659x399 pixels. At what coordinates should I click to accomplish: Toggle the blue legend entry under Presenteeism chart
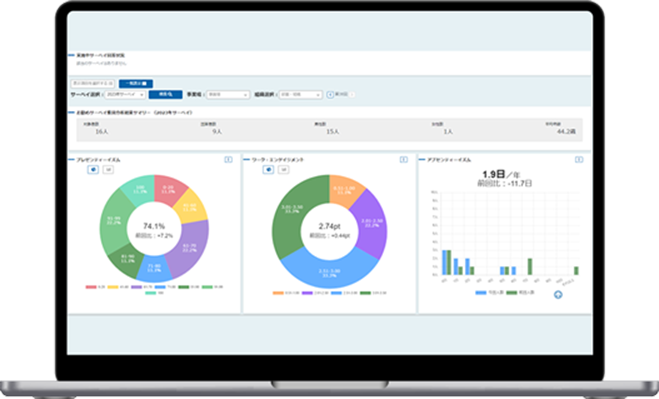[x=165, y=287]
